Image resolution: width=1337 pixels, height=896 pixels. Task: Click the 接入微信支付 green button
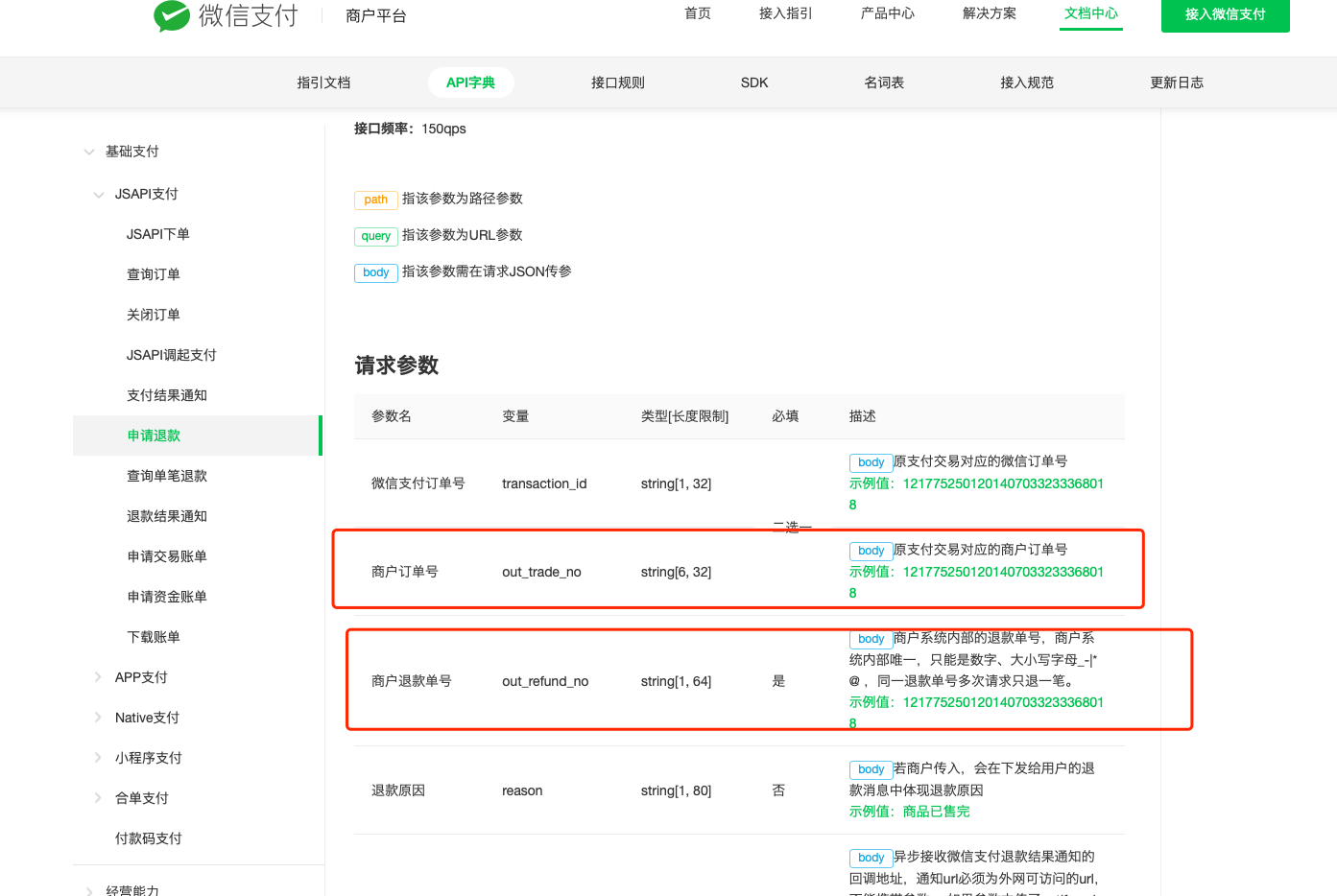(x=1226, y=14)
